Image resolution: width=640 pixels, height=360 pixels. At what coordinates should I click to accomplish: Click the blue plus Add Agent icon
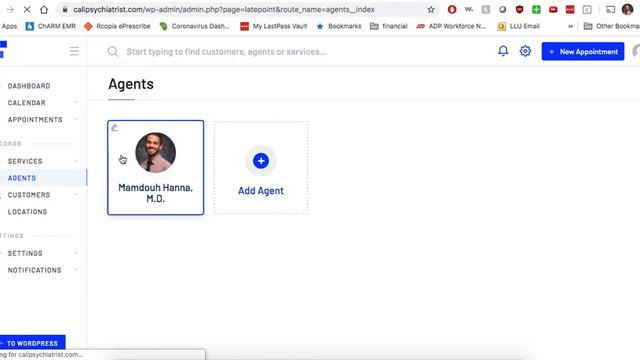(x=261, y=161)
